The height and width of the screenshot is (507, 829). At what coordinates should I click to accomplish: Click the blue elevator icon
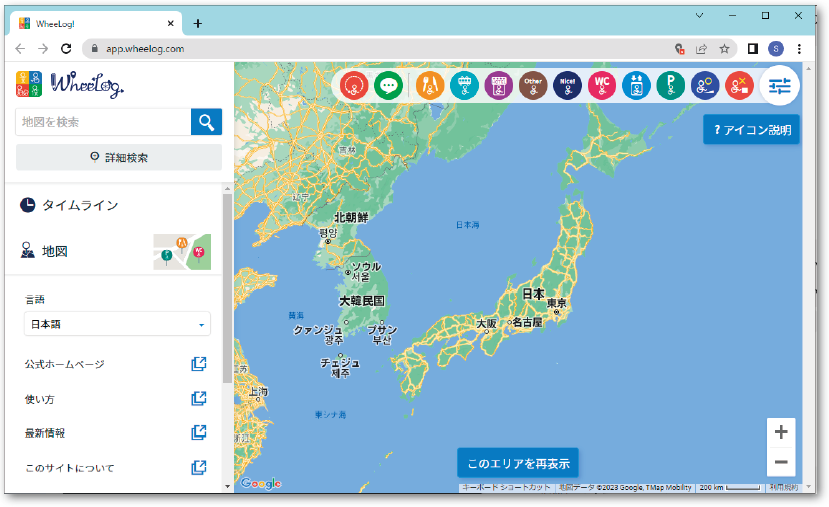(x=636, y=85)
